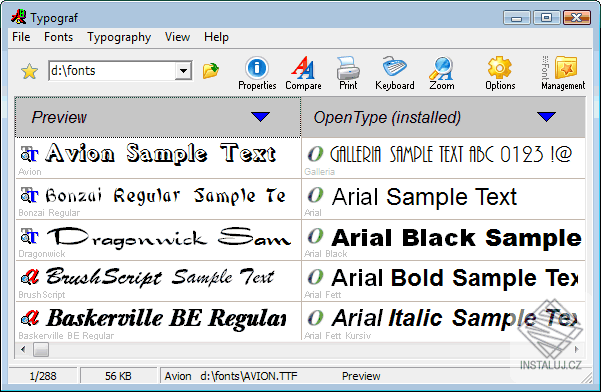Select the Dragonwick sample preview

pyautogui.click(x=169, y=237)
